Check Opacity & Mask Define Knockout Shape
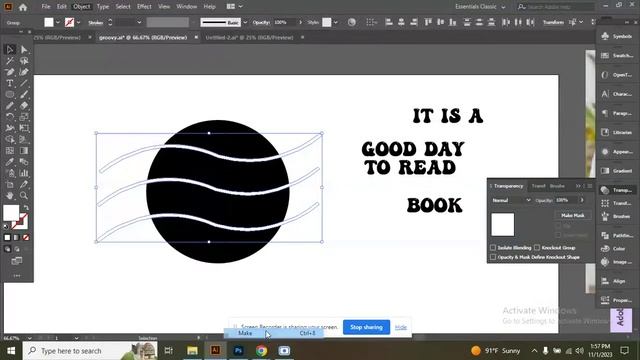This screenshot has height=360, width=640. (x=493, y=257)
